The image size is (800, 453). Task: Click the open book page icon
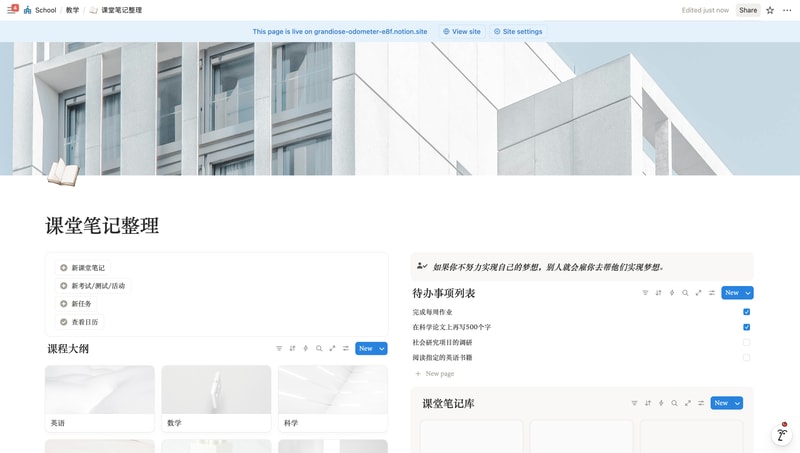click(x=63, y=172)
